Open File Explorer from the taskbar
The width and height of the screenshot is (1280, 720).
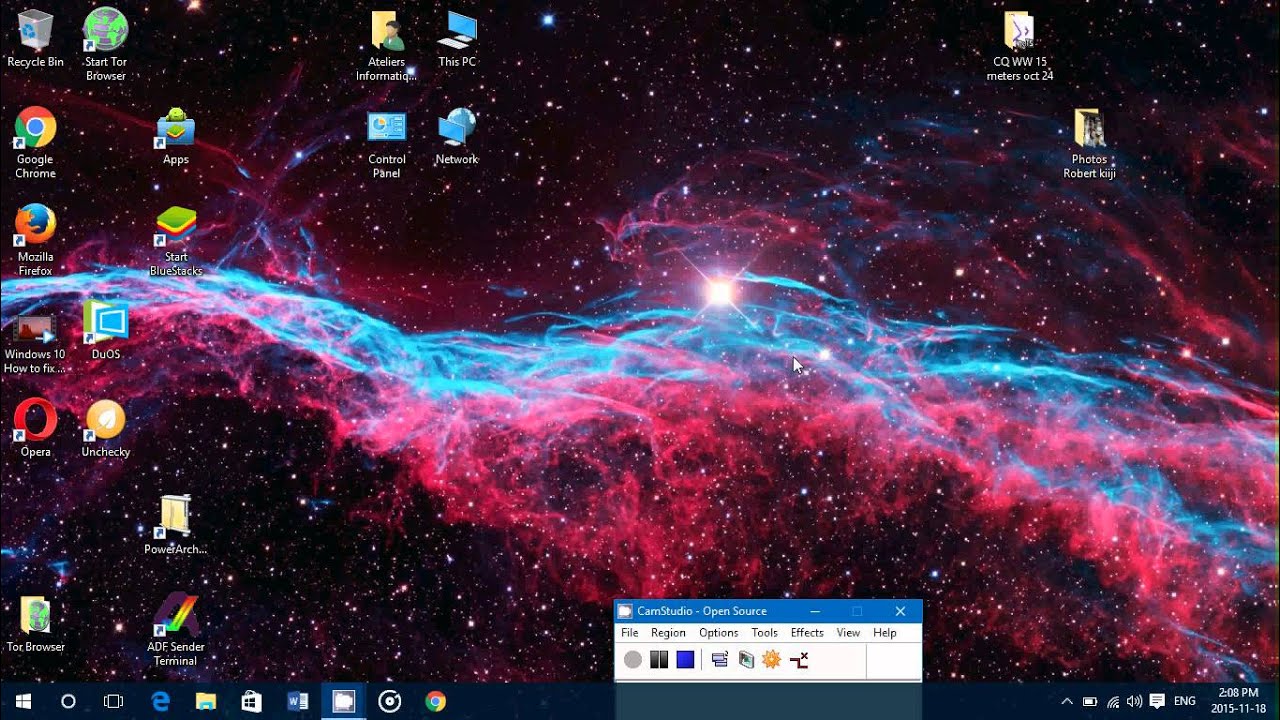(x=205, y=701)
